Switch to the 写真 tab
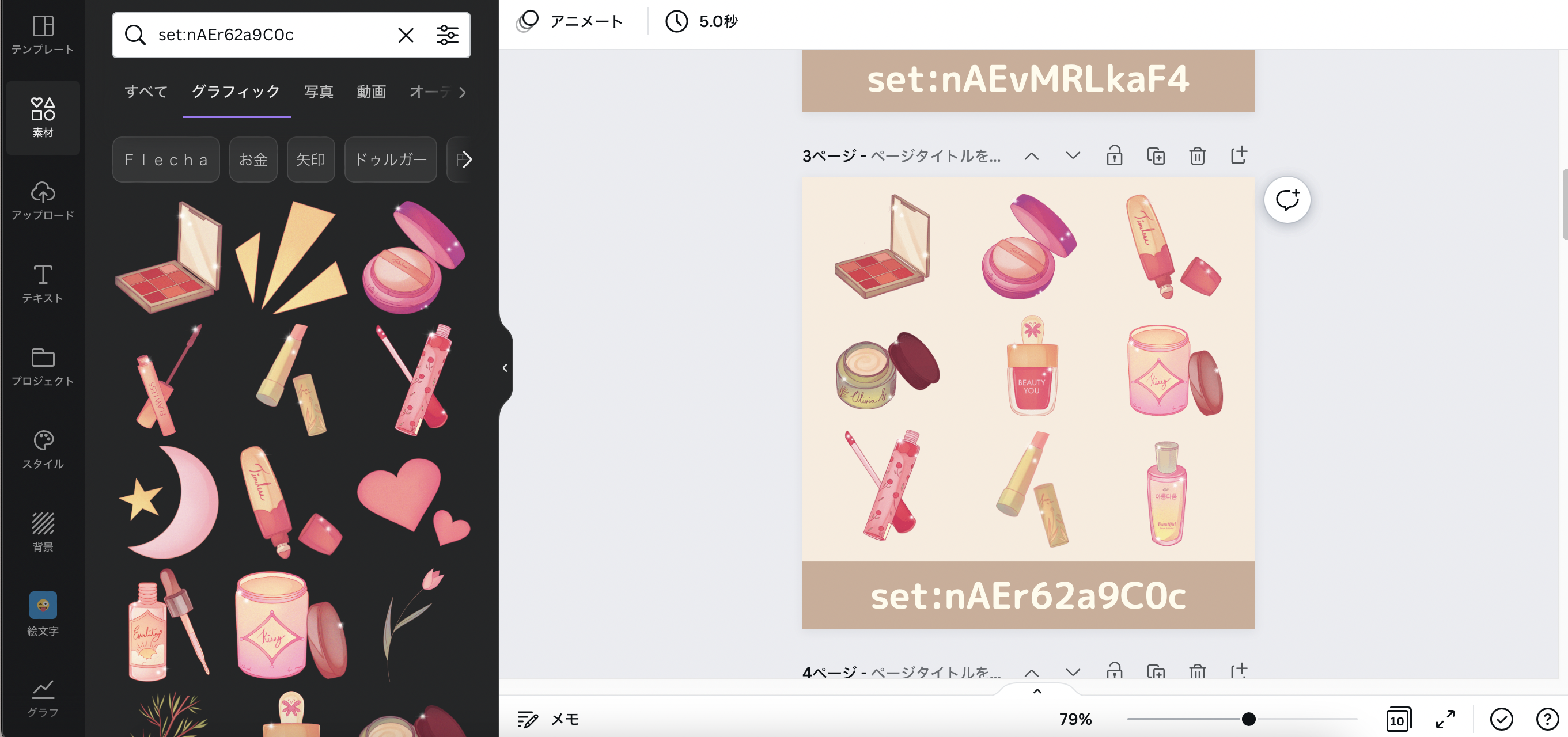This screenshot has height=737, width=1568. (319, 92)
